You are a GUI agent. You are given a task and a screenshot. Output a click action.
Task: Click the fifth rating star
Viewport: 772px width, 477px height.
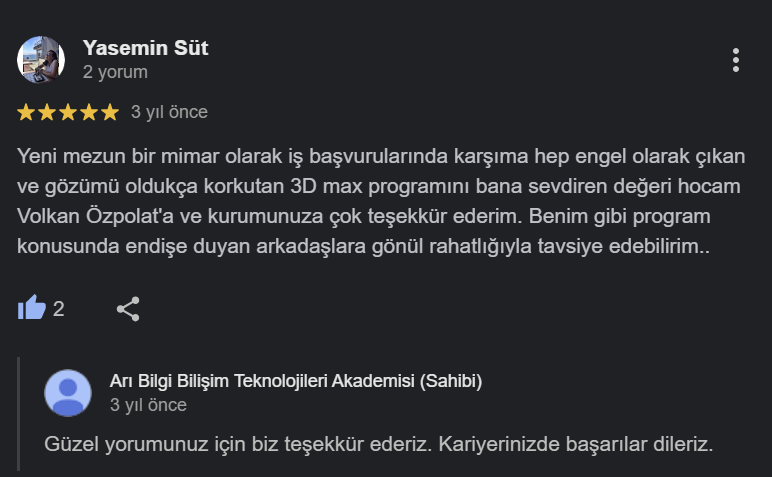click(x=109, y=112)
